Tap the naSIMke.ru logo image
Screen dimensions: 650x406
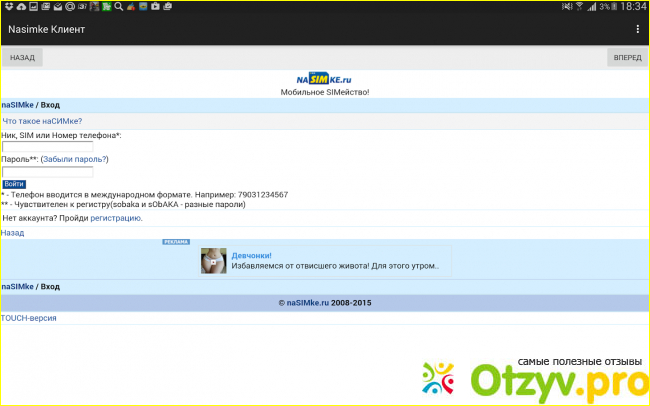[324, 78]
